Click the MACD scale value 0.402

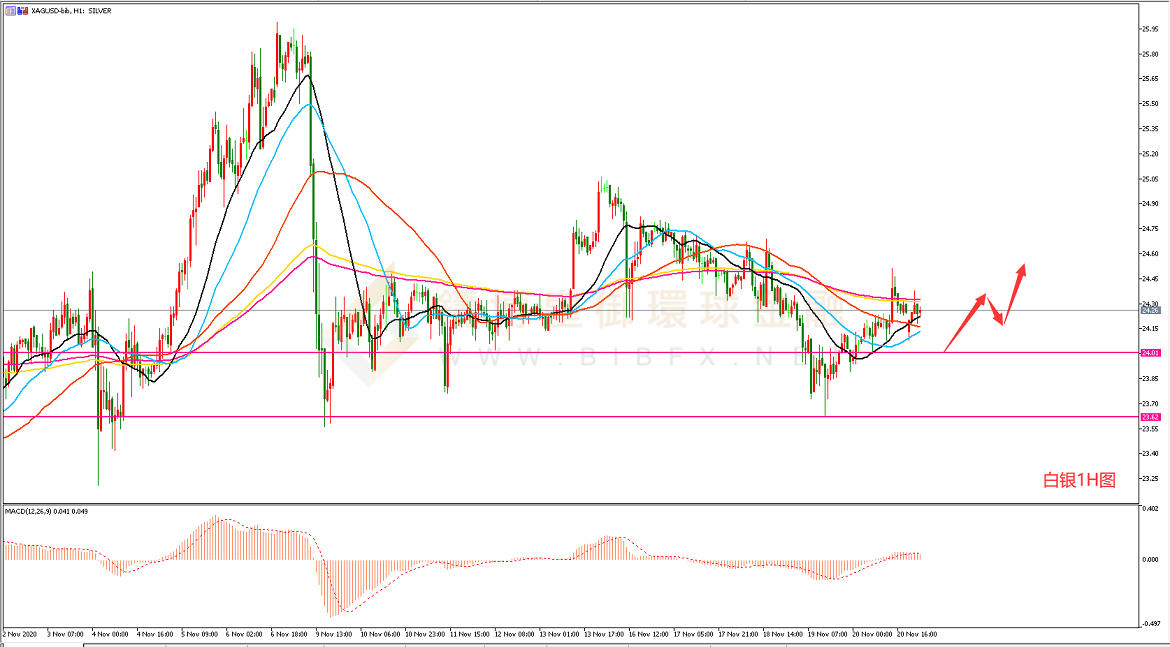(x=1149, y=510)
